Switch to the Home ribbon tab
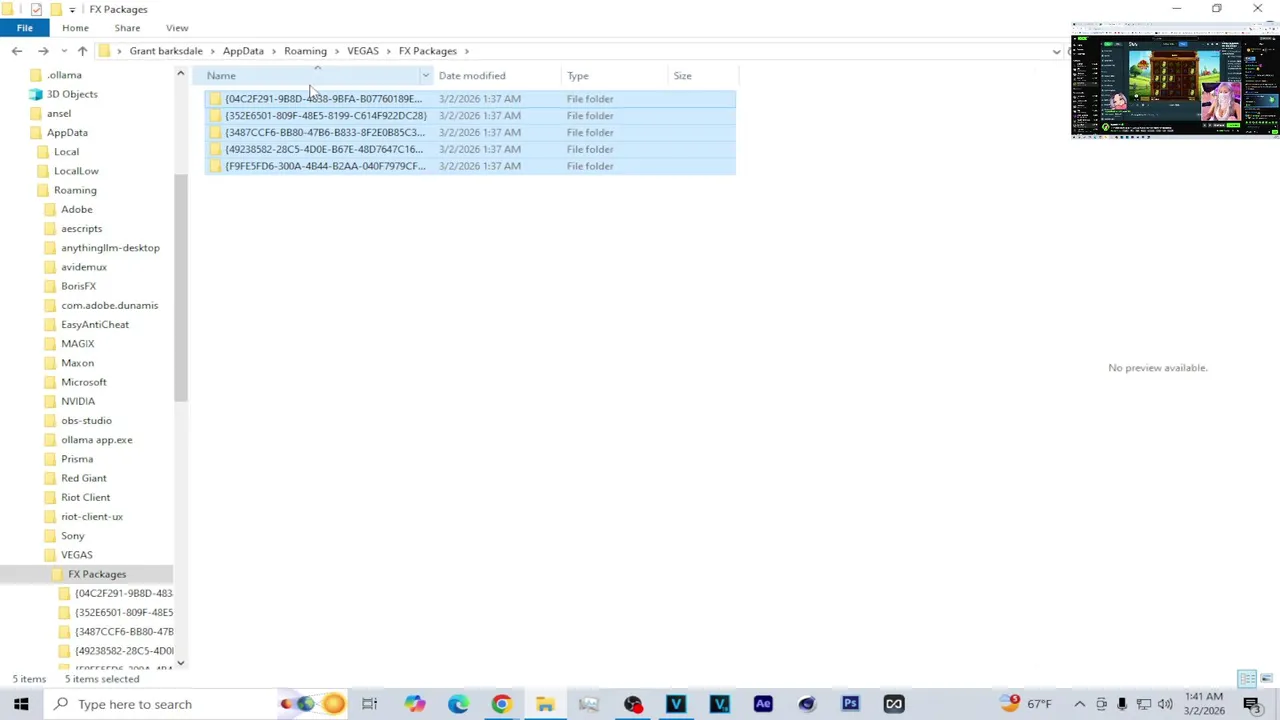 pyautogui.click(x=75, y=28)
